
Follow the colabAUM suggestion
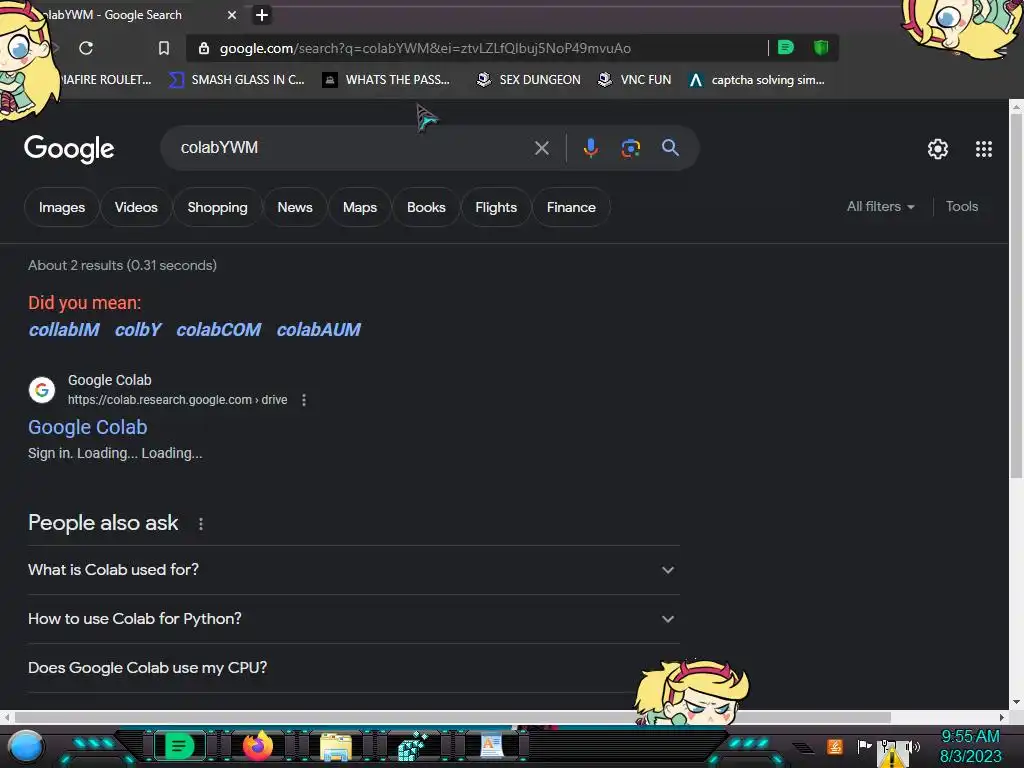(318, 330)
